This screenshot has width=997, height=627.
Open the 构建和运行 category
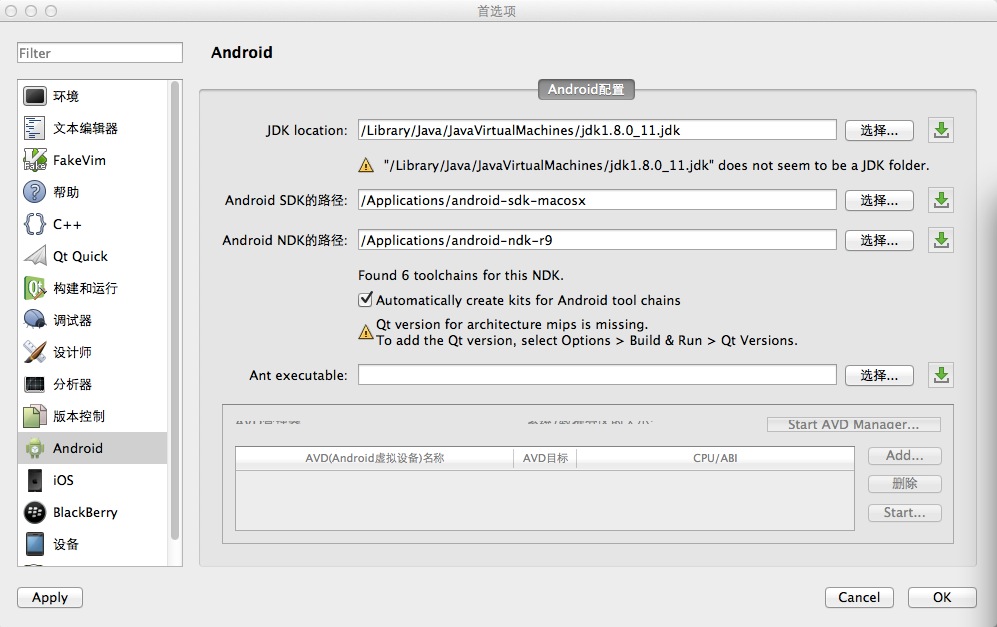[93, 288]
